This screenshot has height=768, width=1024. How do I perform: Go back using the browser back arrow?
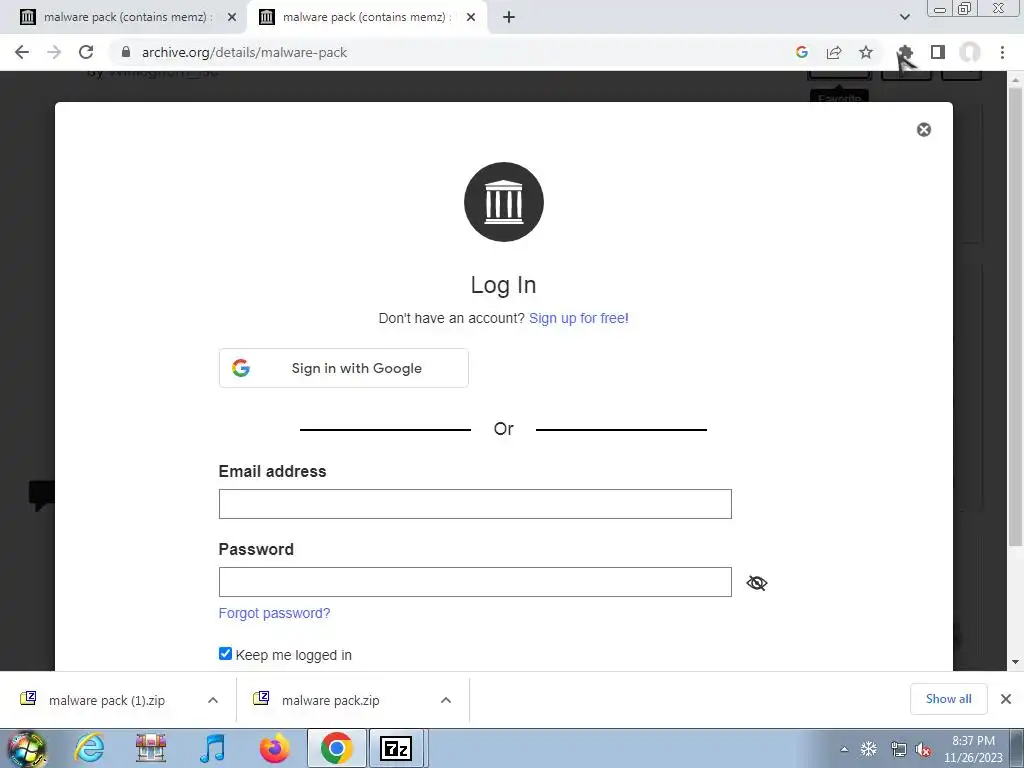(22, 52)
